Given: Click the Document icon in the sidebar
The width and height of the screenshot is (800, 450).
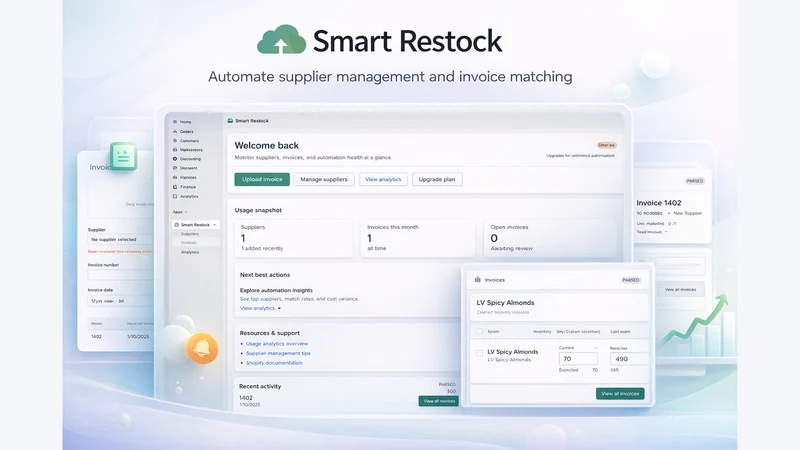Looking at the screenshot, I should point(175,168).
